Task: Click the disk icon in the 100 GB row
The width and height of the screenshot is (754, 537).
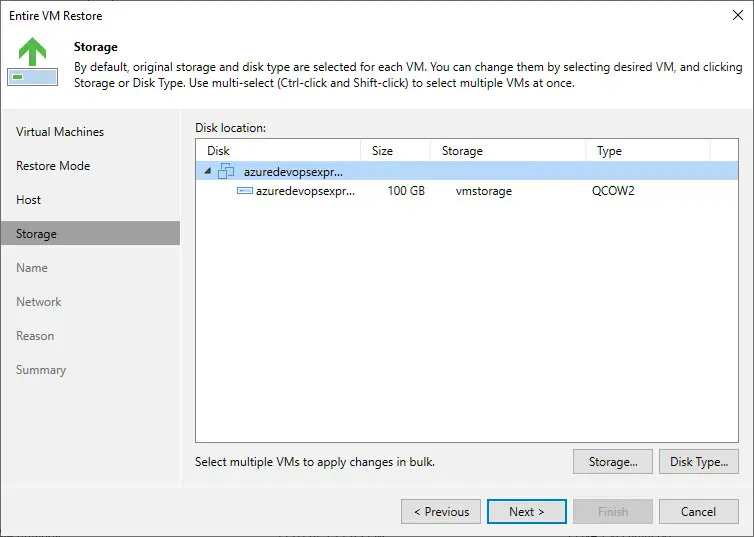Action: pos(245,191)
